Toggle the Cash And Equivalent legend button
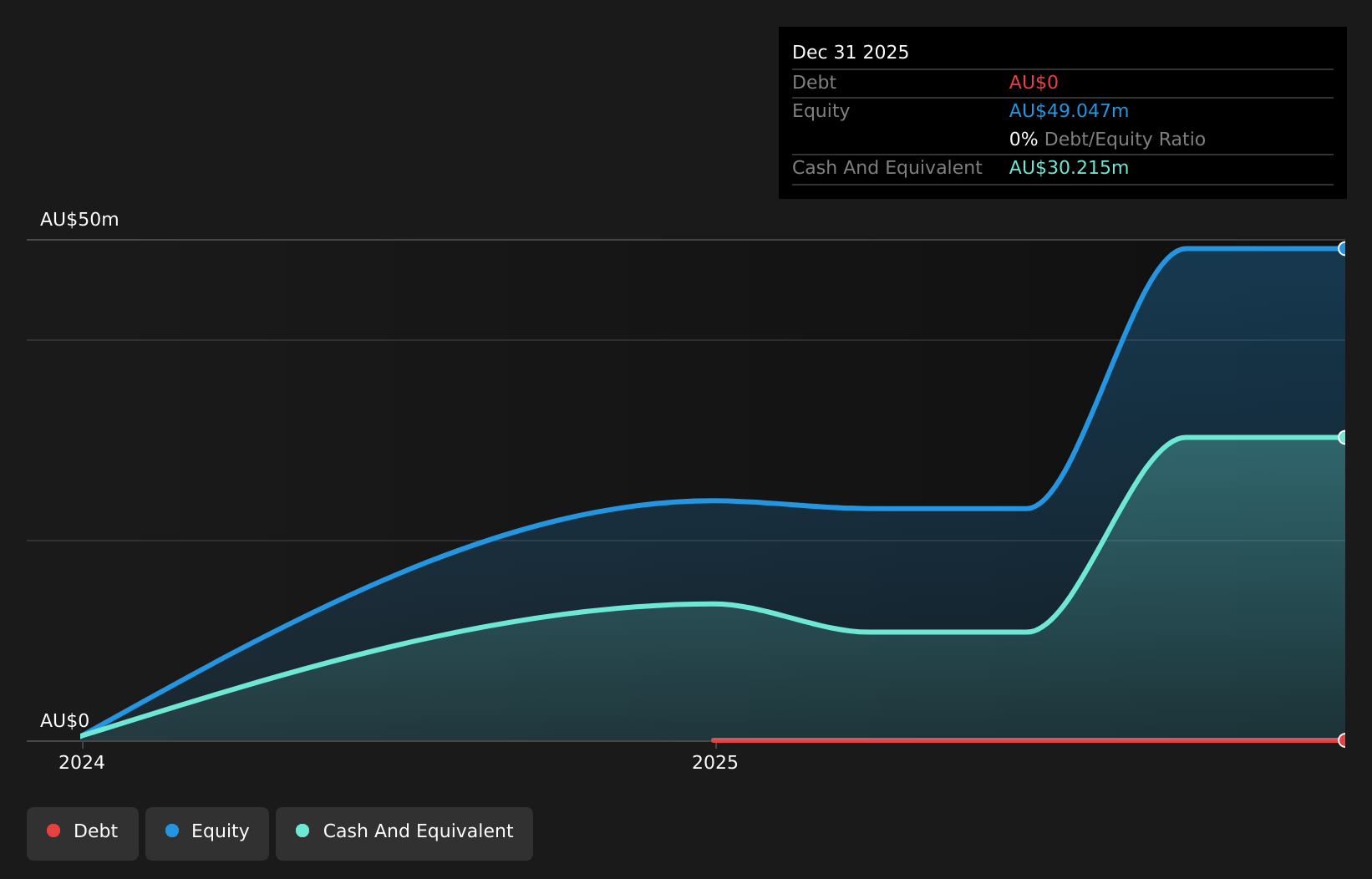This screenshot has width=1372, height=879. (x=404, y=833)
